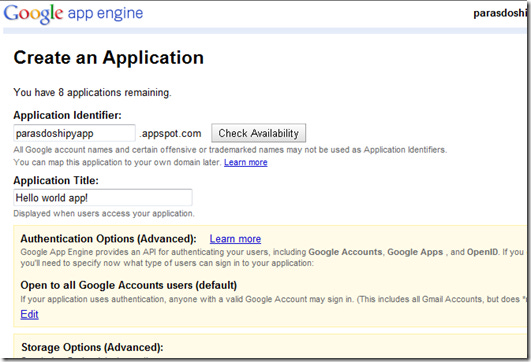This screenshot has height=362, width=531.
Task: Click the 'Storage Options (Advanced):' heading
Action: click(92, 347)
